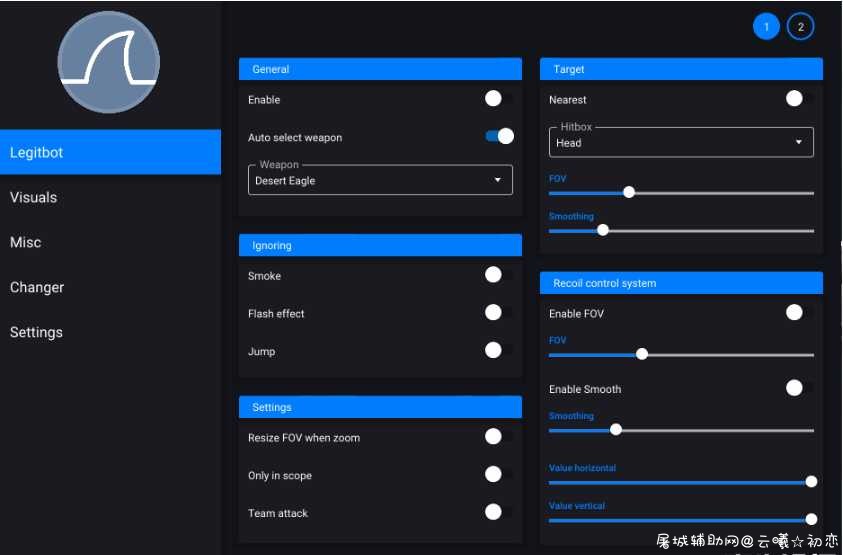Turn on Flash effect toggle

tap(498, 312)
